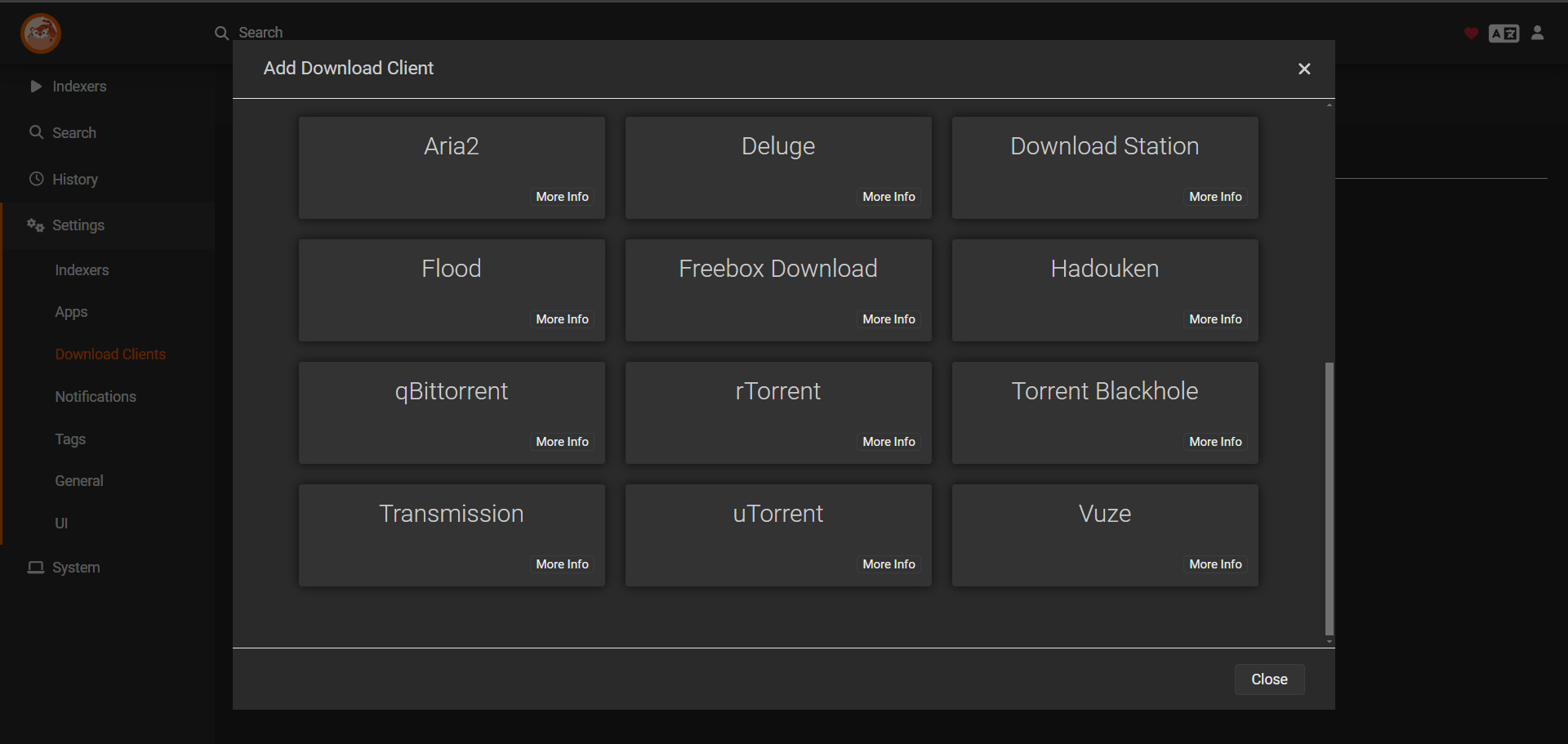1568x744 pixels.
Task: Click the X icon to dismiss dialog
Action: click(1304, 69)
